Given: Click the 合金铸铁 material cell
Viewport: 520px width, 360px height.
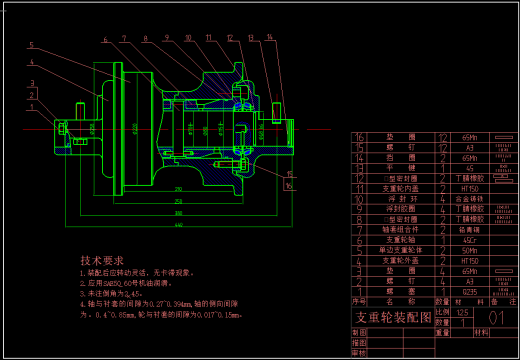Looking at the screenshot, I should [x=470, y=199].
